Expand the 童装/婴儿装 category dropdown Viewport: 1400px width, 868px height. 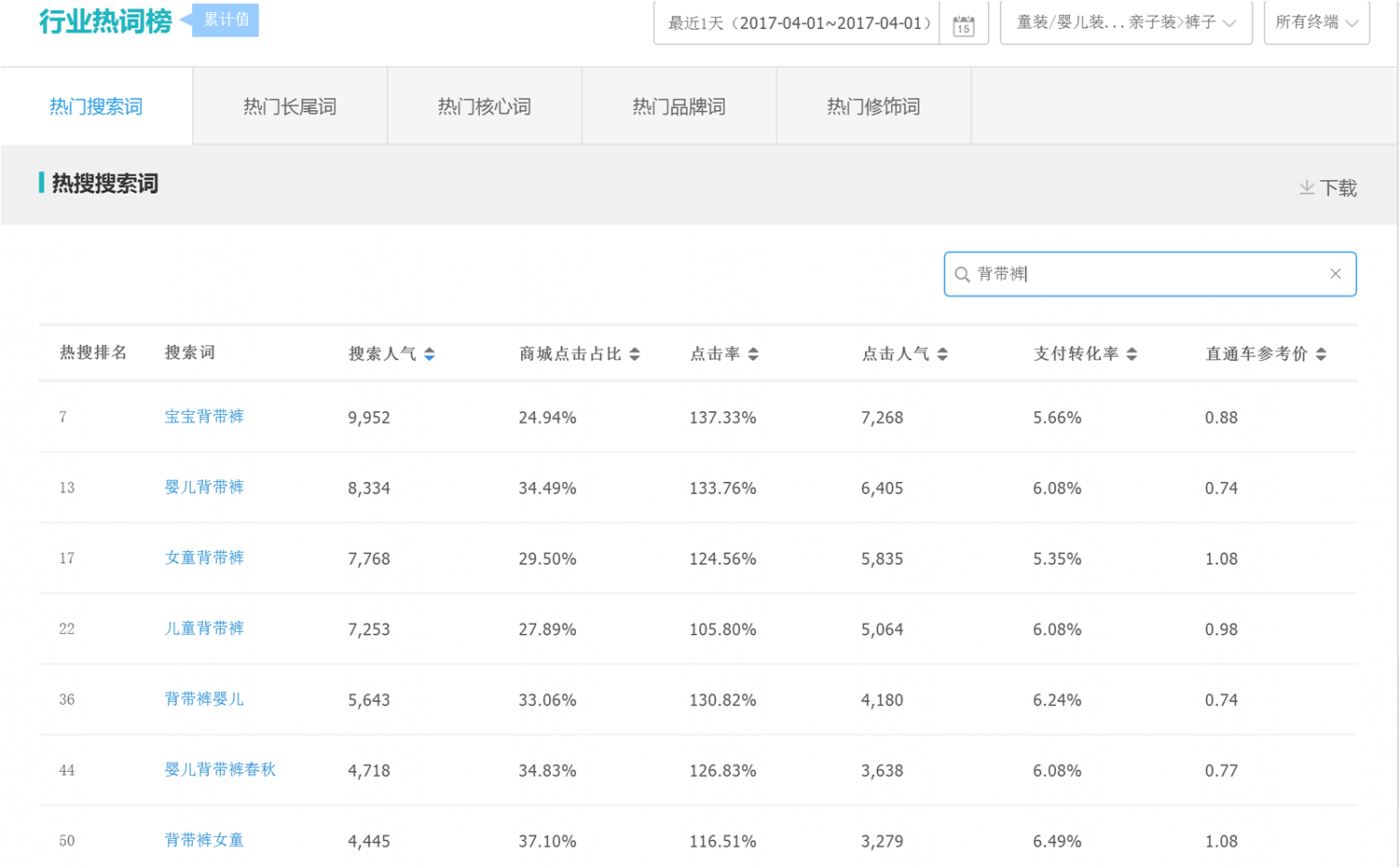[1125, 23]
